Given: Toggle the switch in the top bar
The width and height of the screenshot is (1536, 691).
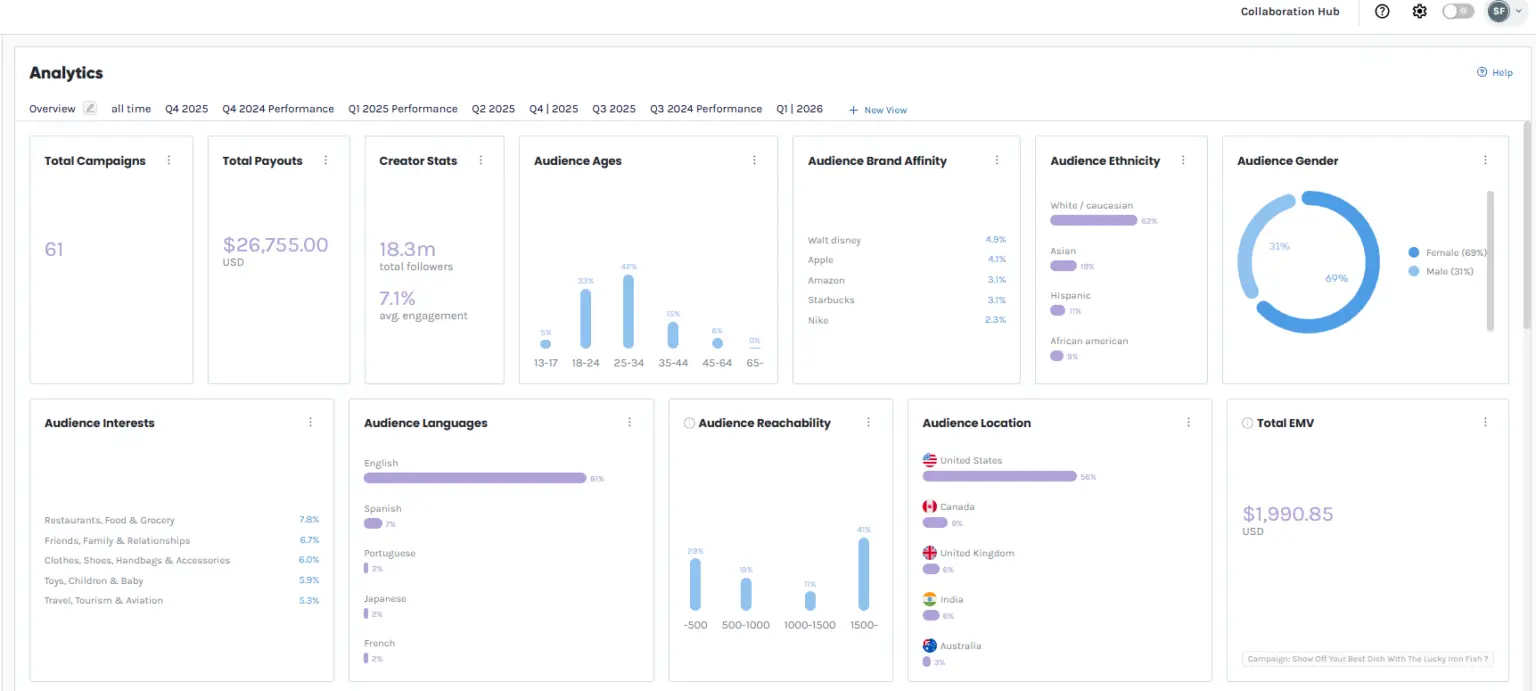Looking at the screenshot, I should pyautogui.click(x=1458, y=12).
